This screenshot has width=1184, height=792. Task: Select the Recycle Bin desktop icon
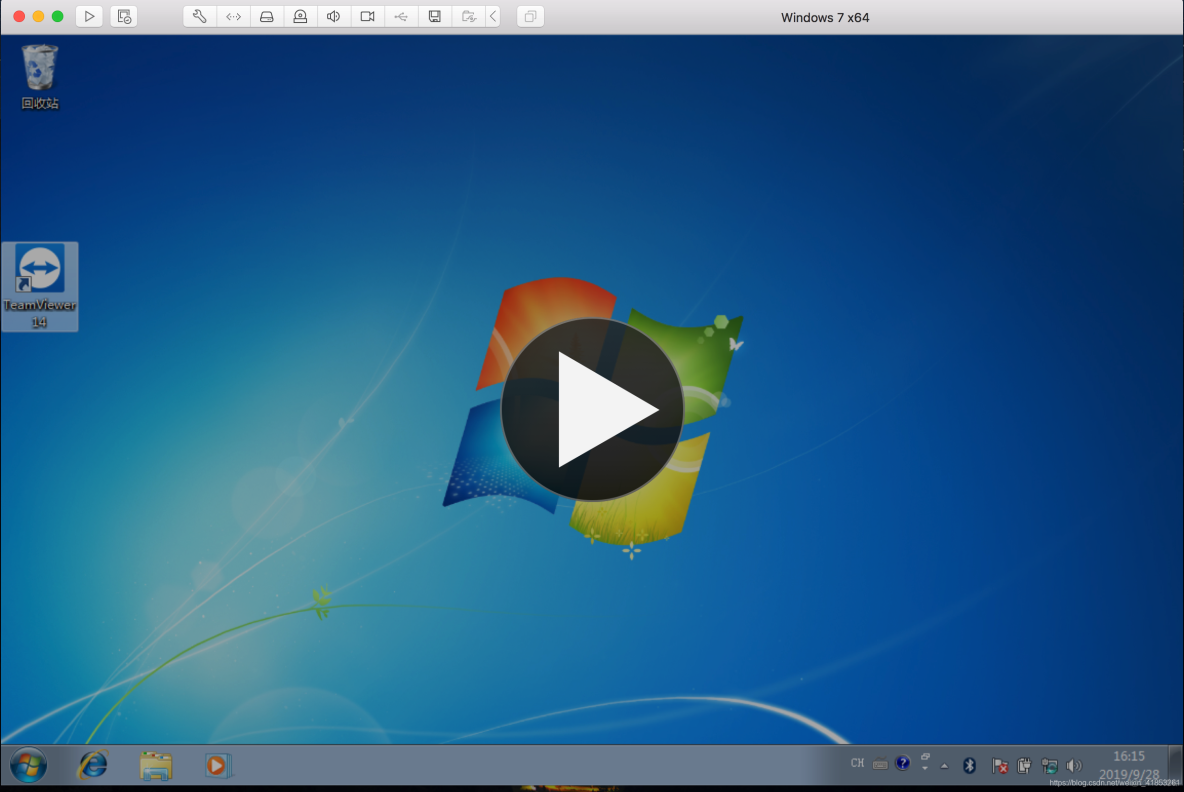[39, 77]
